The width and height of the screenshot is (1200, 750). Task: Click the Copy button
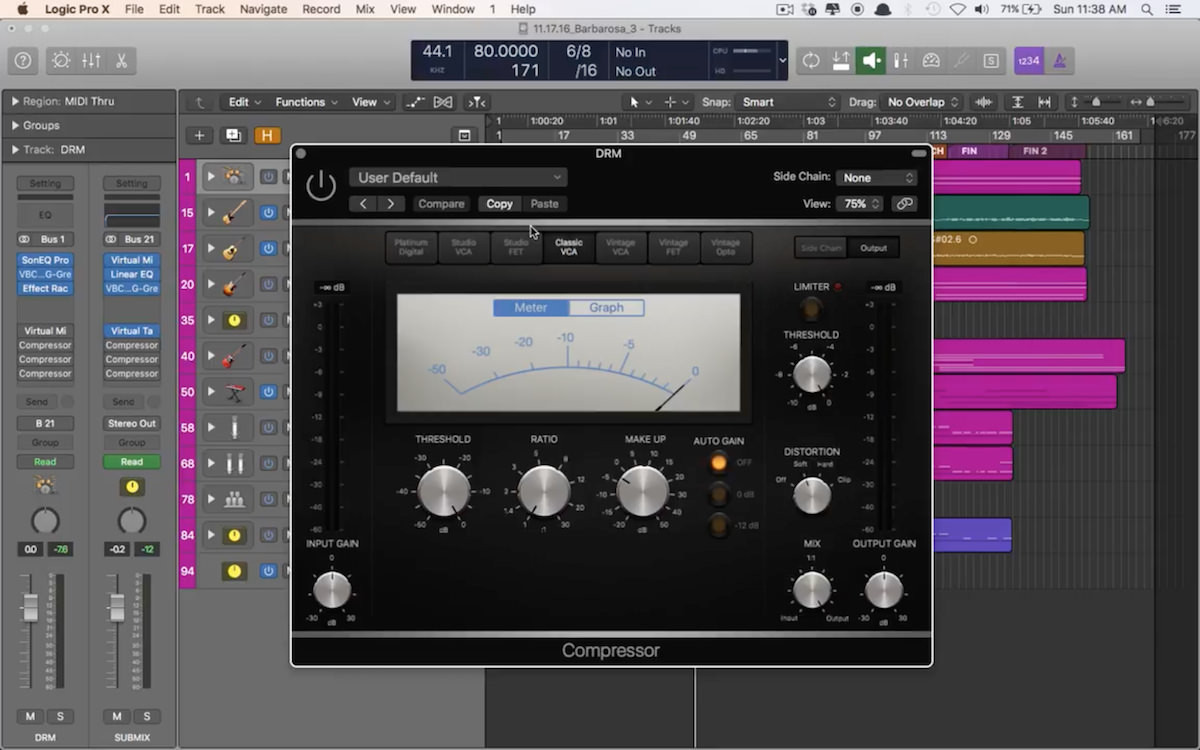tap(499, 204)
